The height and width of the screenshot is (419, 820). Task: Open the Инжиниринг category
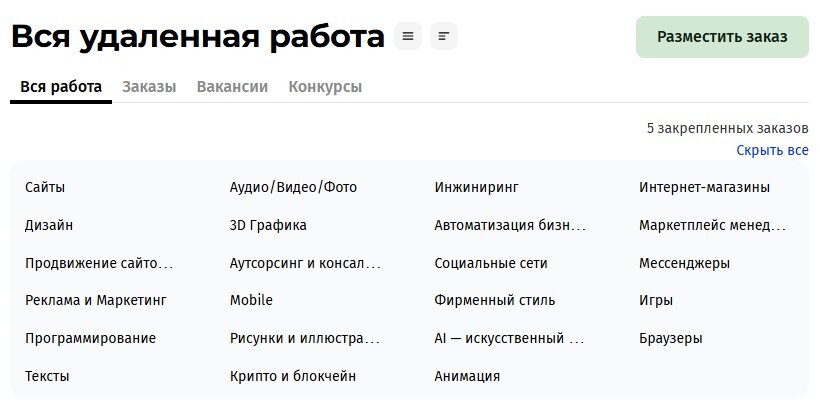tap(476, 187)
